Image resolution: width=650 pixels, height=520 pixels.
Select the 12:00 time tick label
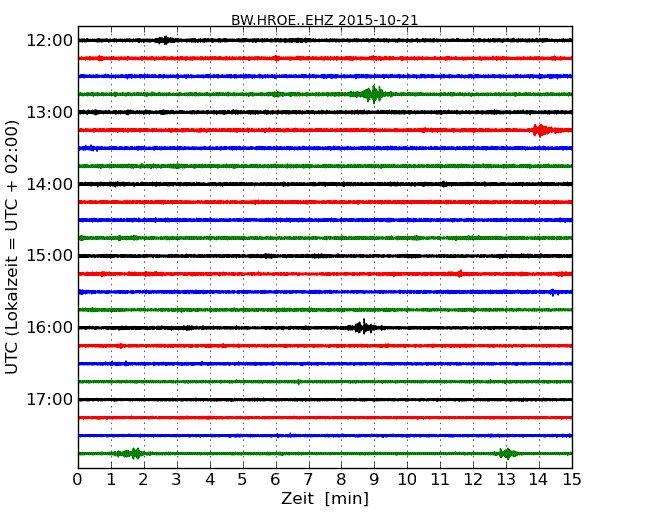click(x=49, y=41)
